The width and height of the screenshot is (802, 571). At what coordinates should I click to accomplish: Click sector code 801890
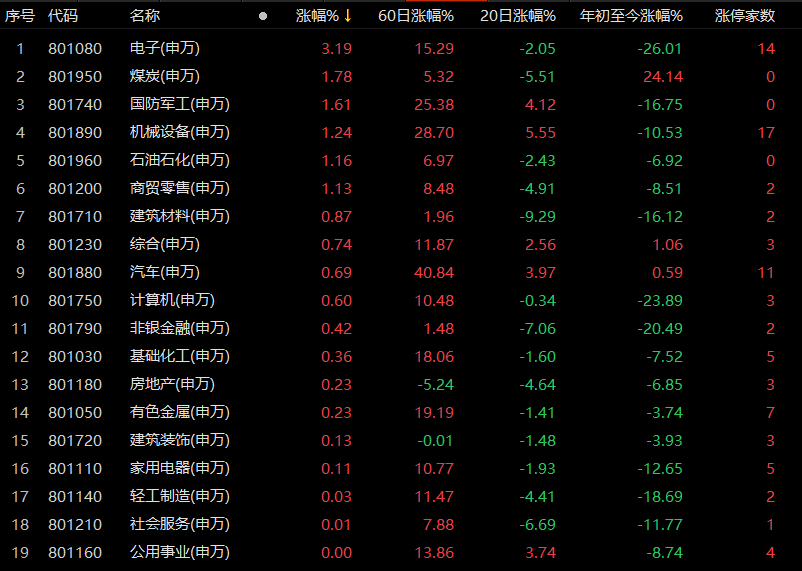coord(75,132)
